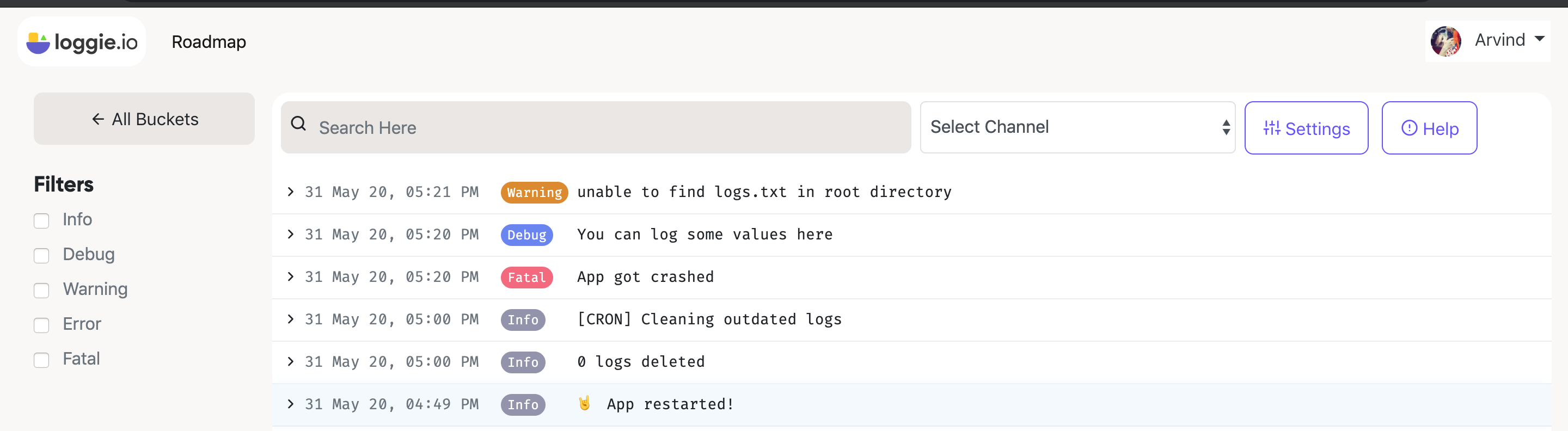Enable the Info filter checkbox
Screen dimensions: 1568x431
[x=41, y=221]
